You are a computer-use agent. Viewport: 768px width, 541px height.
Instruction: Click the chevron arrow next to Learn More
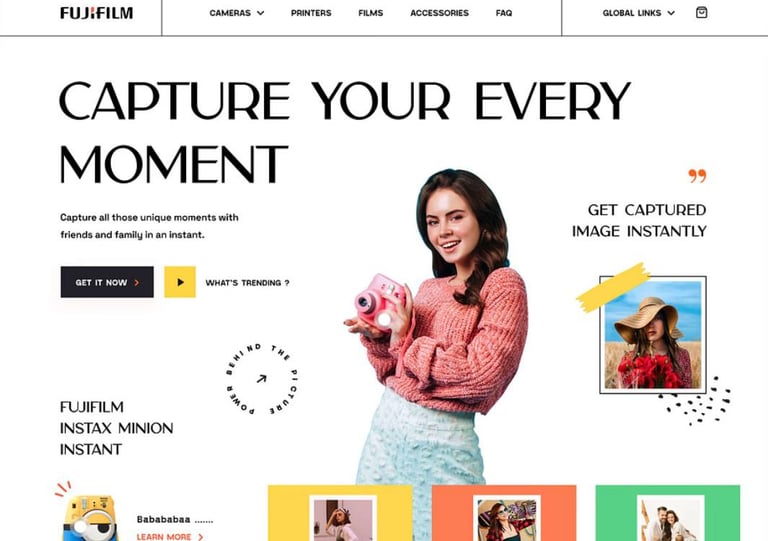pos(200,537)
